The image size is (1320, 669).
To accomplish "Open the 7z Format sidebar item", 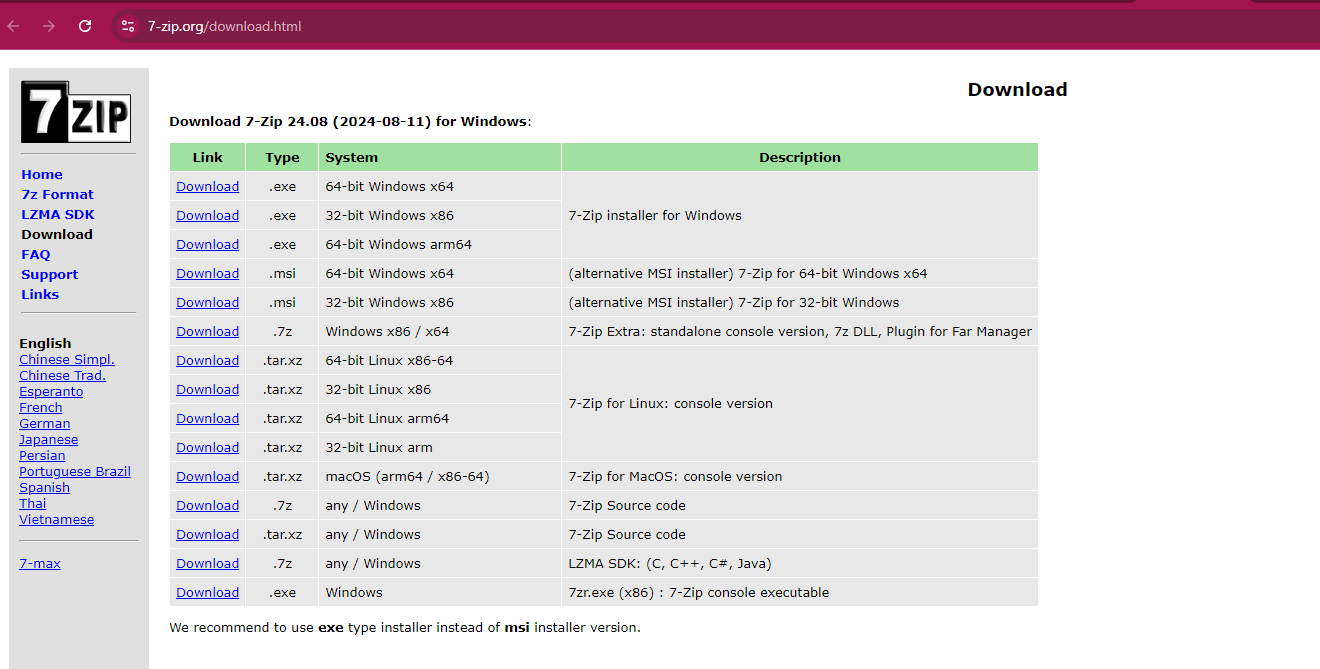I will click(57, 194).
